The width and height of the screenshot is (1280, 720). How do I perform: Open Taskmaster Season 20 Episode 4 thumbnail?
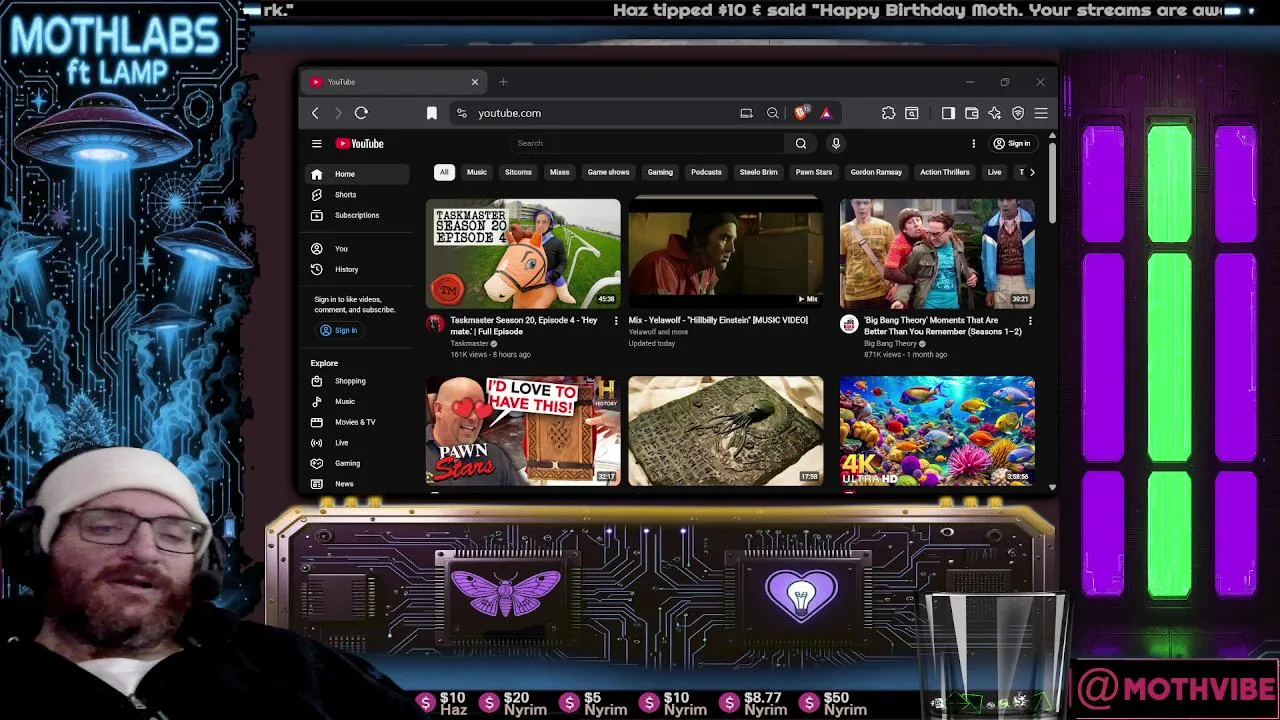(x=523, y=253)
